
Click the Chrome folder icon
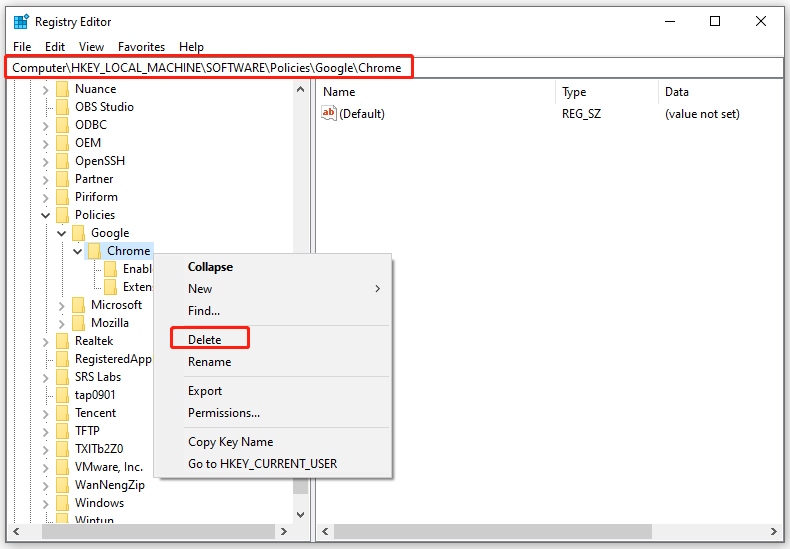click(94, 251)
